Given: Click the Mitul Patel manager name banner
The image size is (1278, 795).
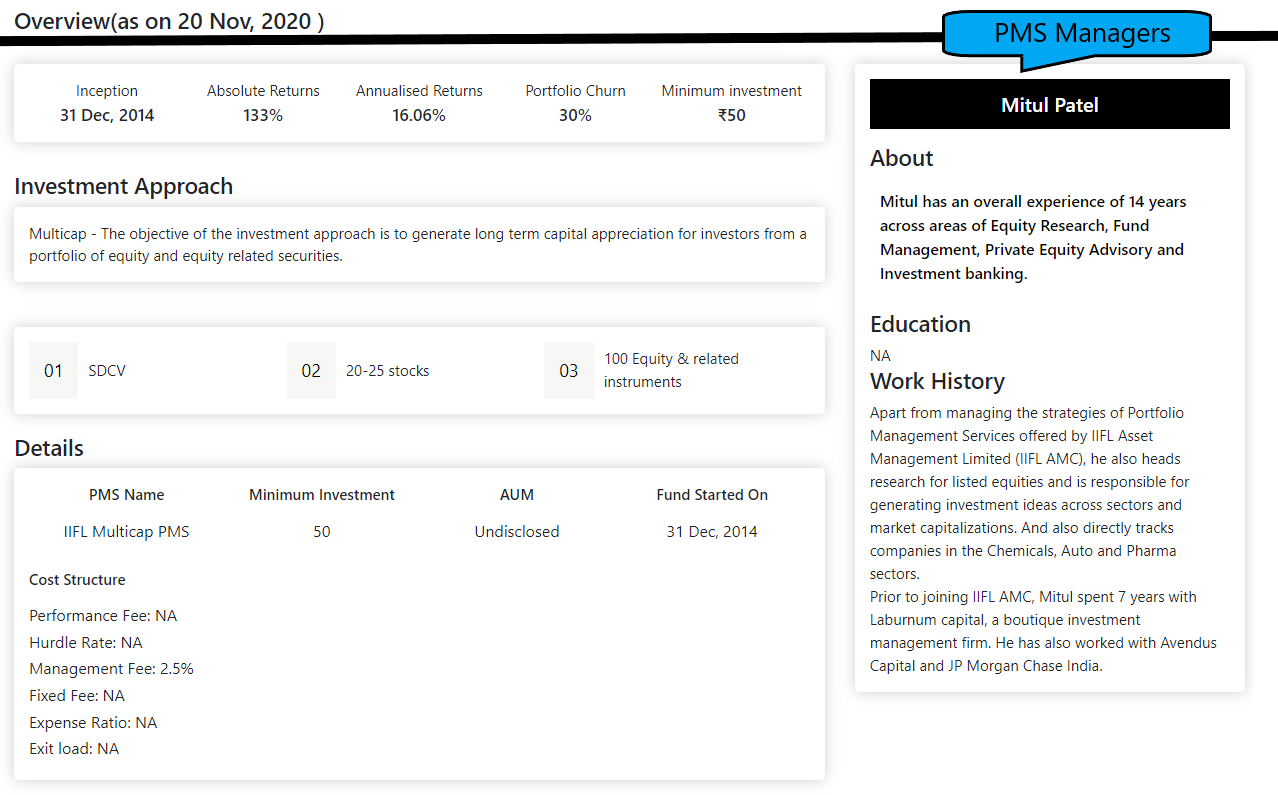Looking at the screenshot, I should (x=1049, y=104).
